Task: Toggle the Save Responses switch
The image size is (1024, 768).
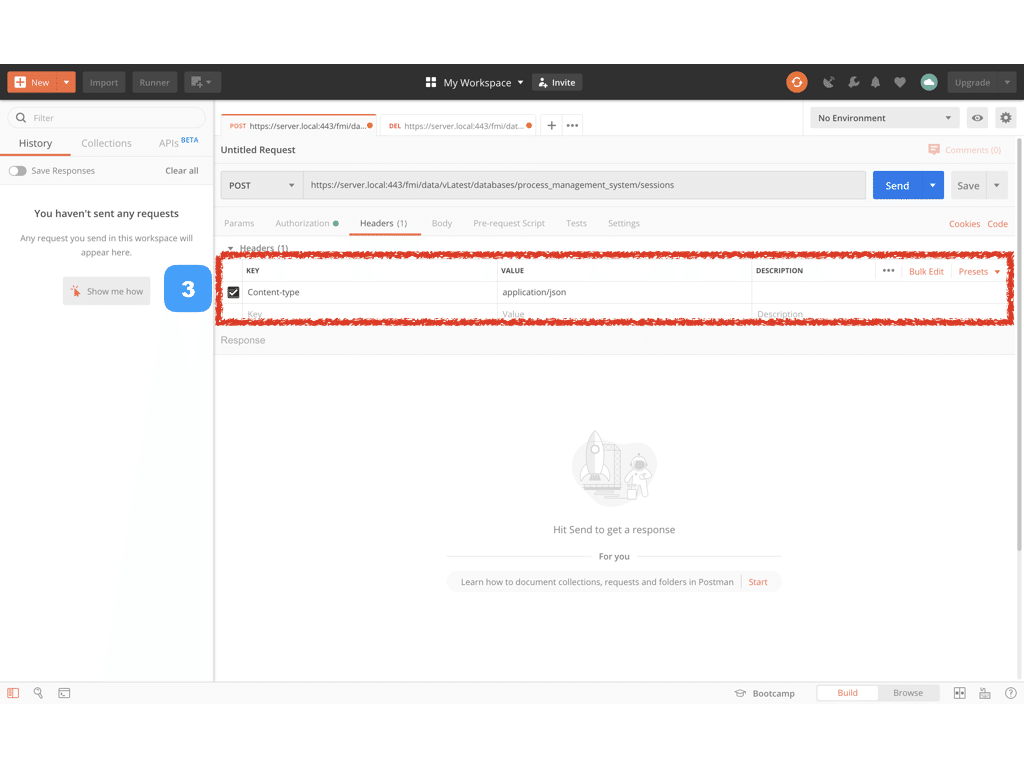Action: [x=18, y=170]
